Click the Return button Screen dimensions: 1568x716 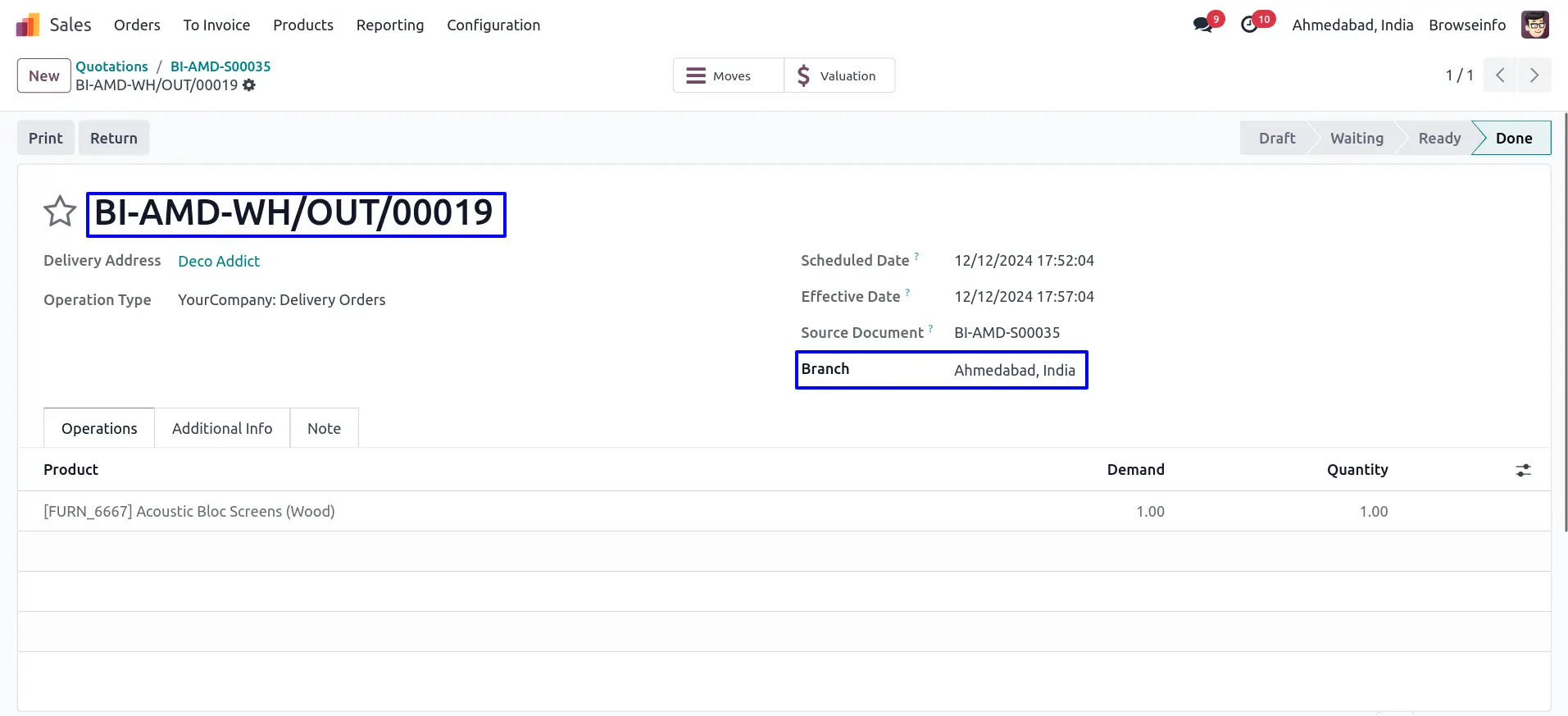114,138
